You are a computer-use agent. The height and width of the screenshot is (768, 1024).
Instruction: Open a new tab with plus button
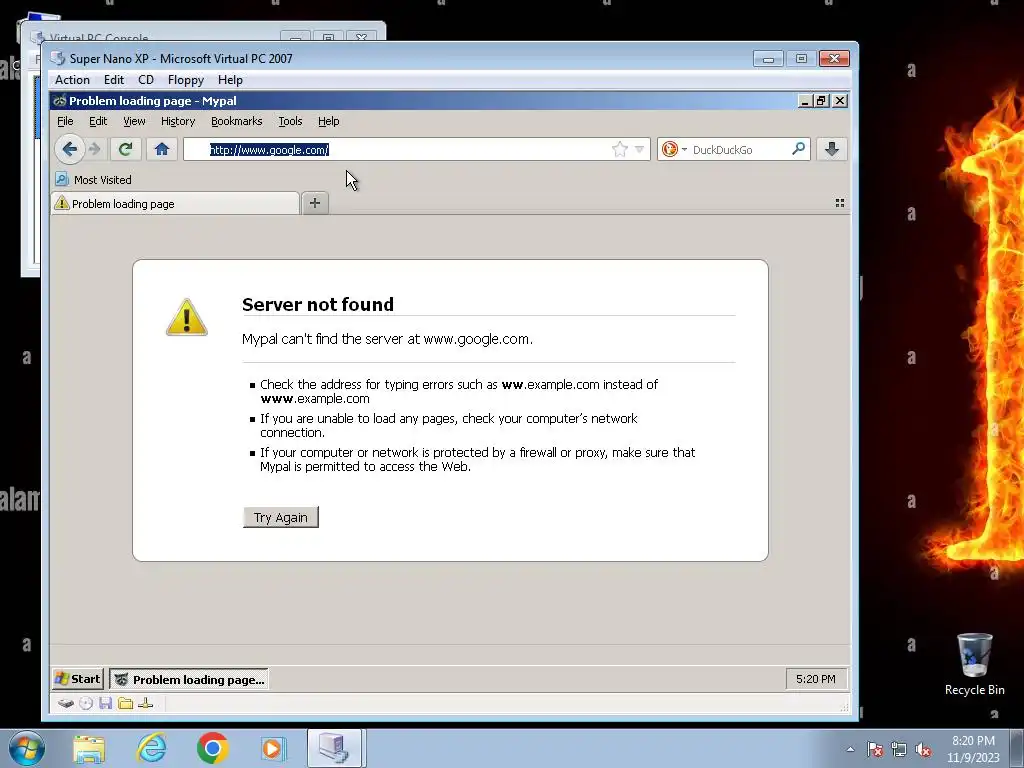tap(315, 203)
